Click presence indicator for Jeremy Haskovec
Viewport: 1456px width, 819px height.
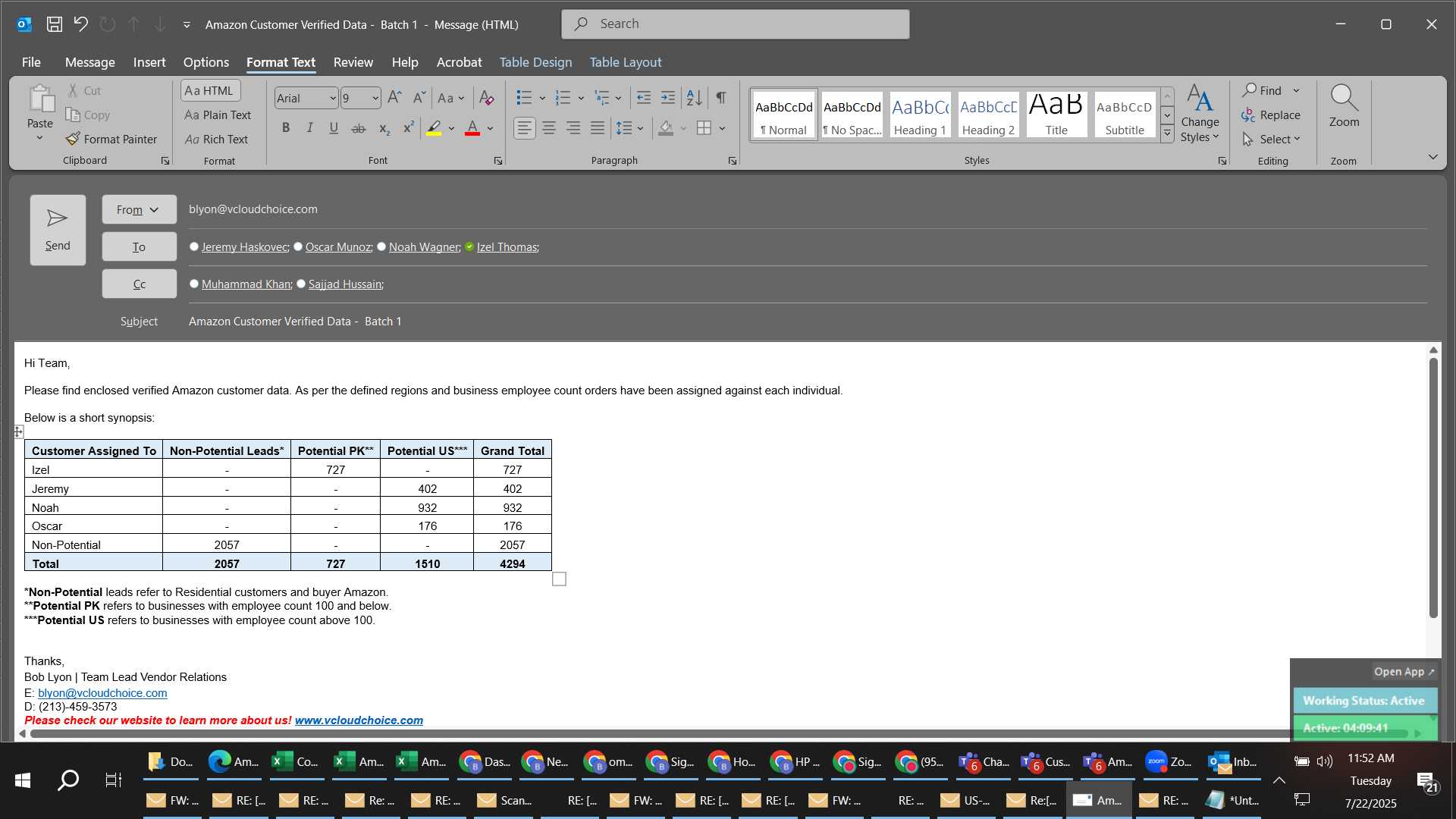pyautogui.click(x=194, y=246)
